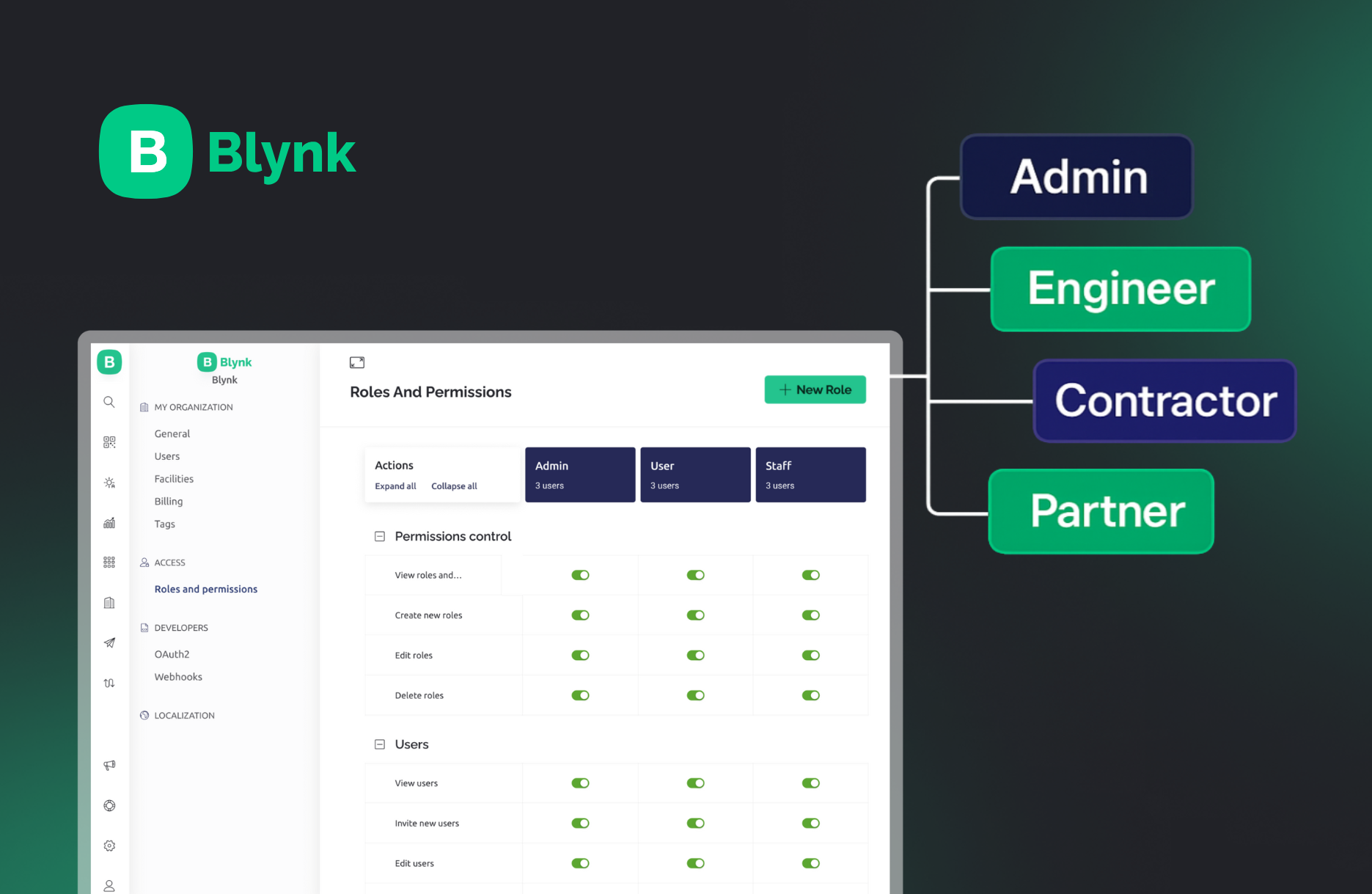1372x894 pixels.
Task: Open Billing menu item
Action: pyautogui.click(x=169, y=502)
